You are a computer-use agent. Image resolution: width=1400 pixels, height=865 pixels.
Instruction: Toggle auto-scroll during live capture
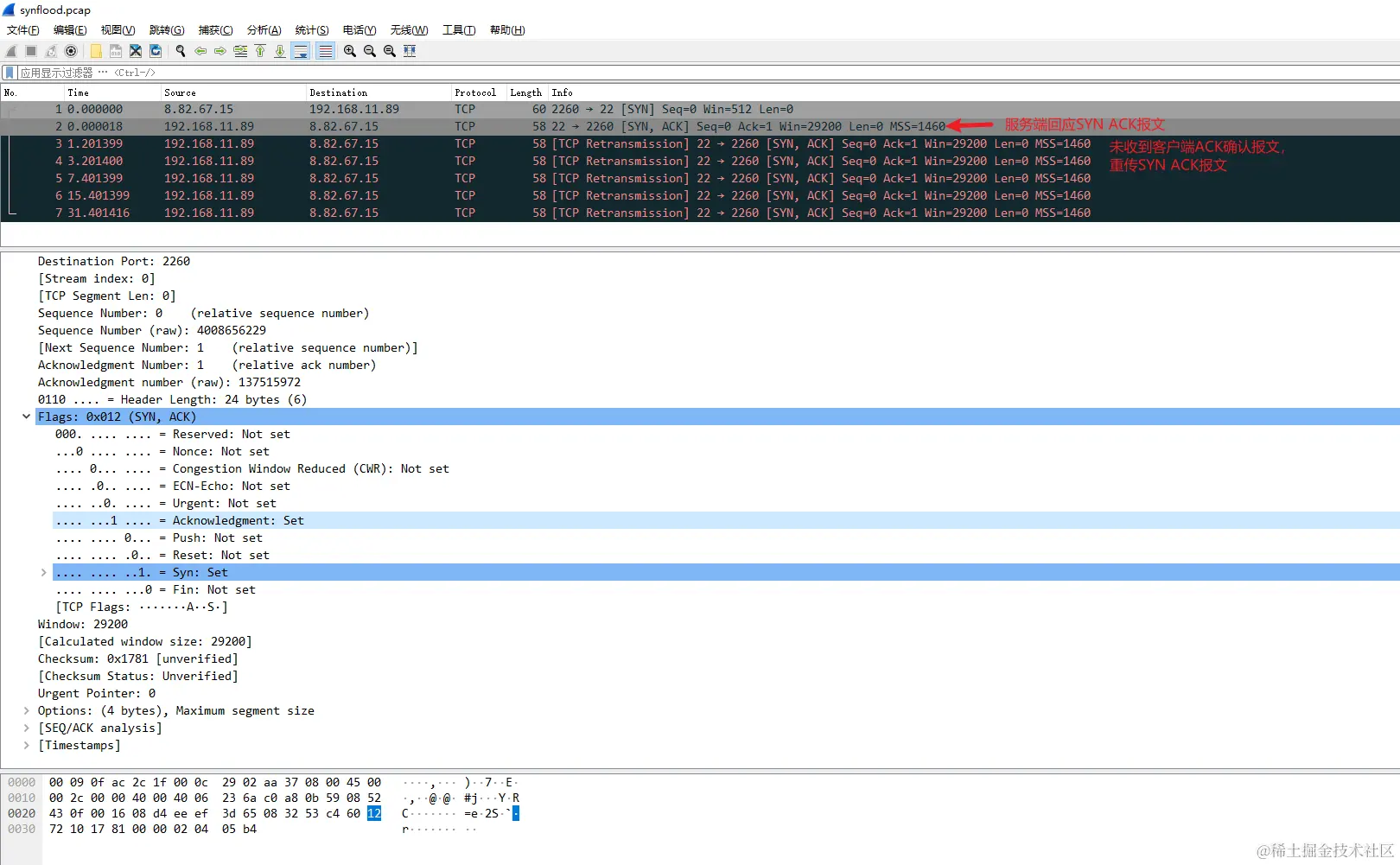pos(301,51)
